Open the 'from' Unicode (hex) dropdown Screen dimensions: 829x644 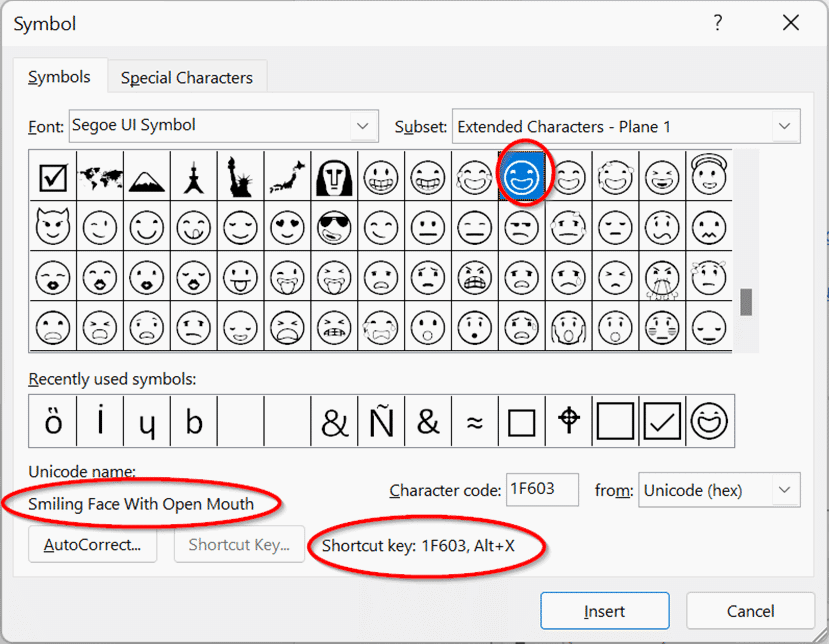pos(784,490)
